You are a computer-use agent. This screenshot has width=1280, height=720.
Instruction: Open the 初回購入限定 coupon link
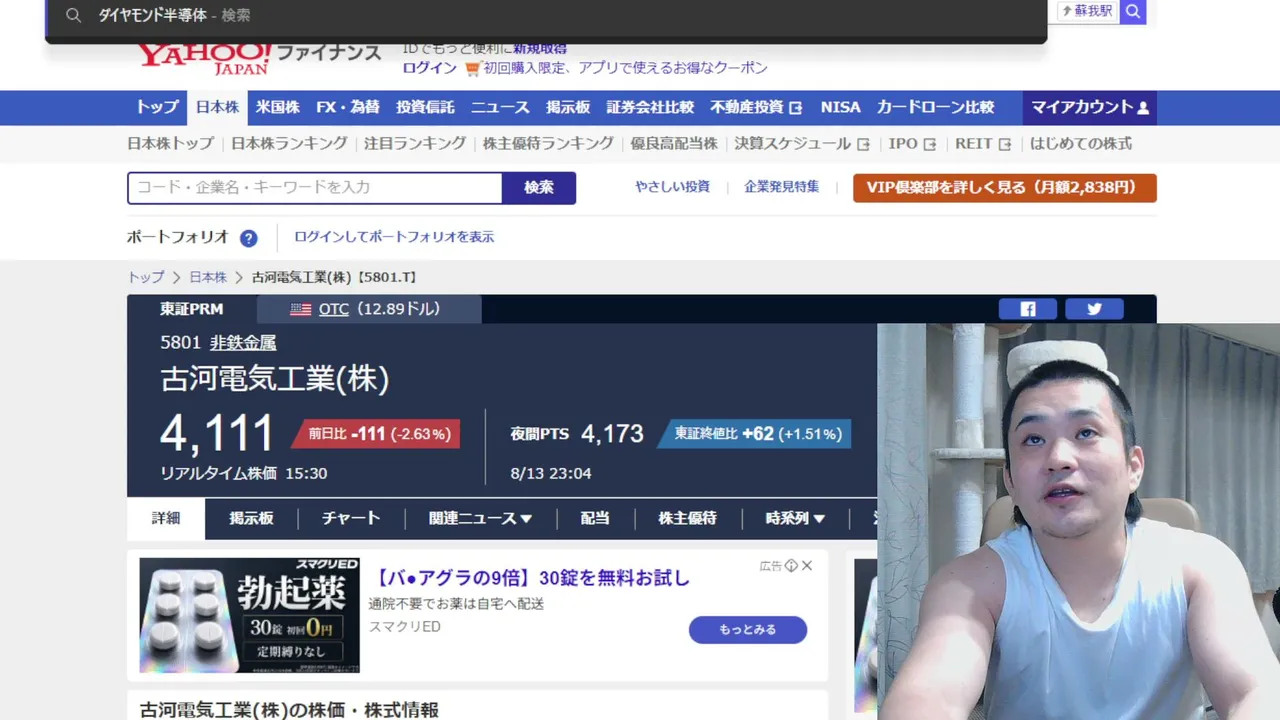(626, 68)
